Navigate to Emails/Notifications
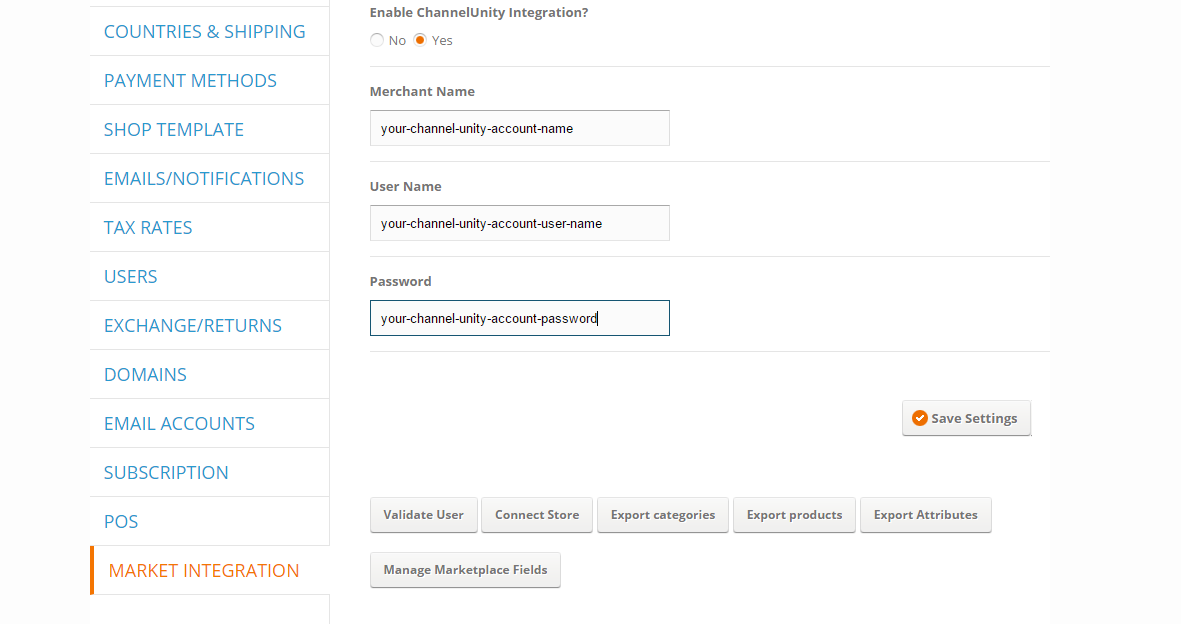The image size is (1181, 624). coord(204,179)
